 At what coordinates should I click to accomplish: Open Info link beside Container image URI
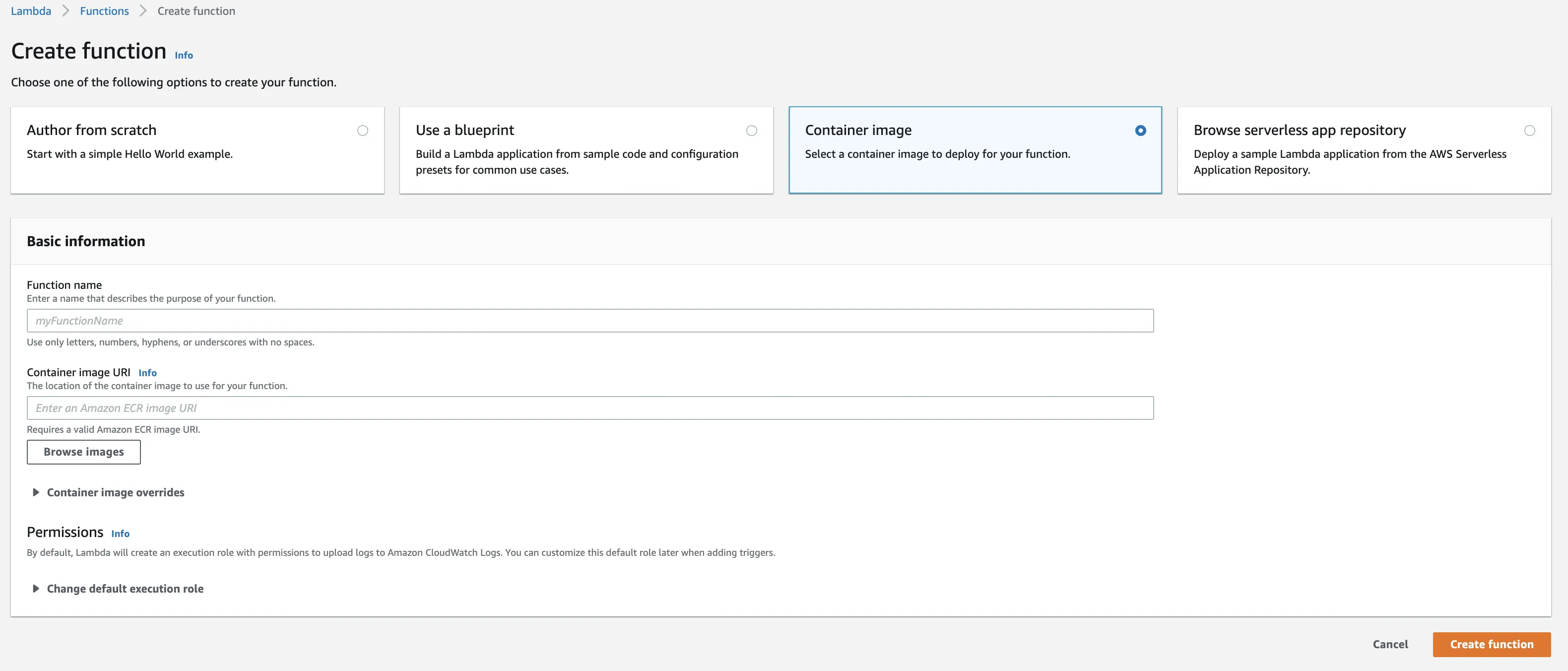pyautogui.click(x=147, y=373)
